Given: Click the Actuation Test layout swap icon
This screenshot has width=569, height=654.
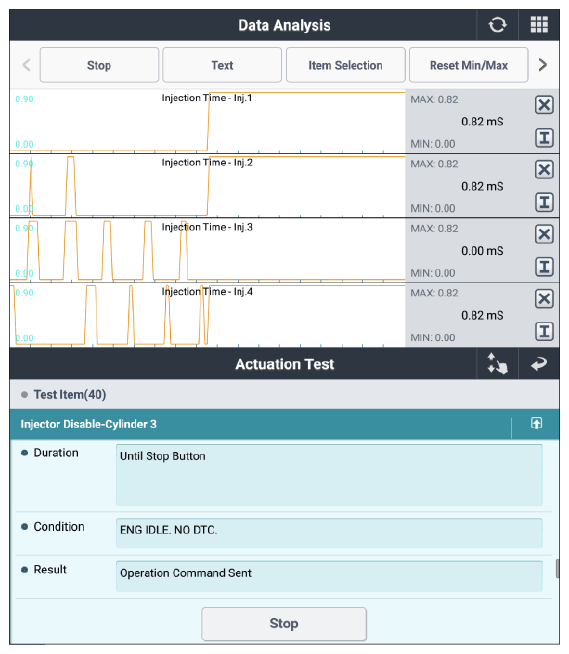Looking at the screenshot, I should coord(497,364).
